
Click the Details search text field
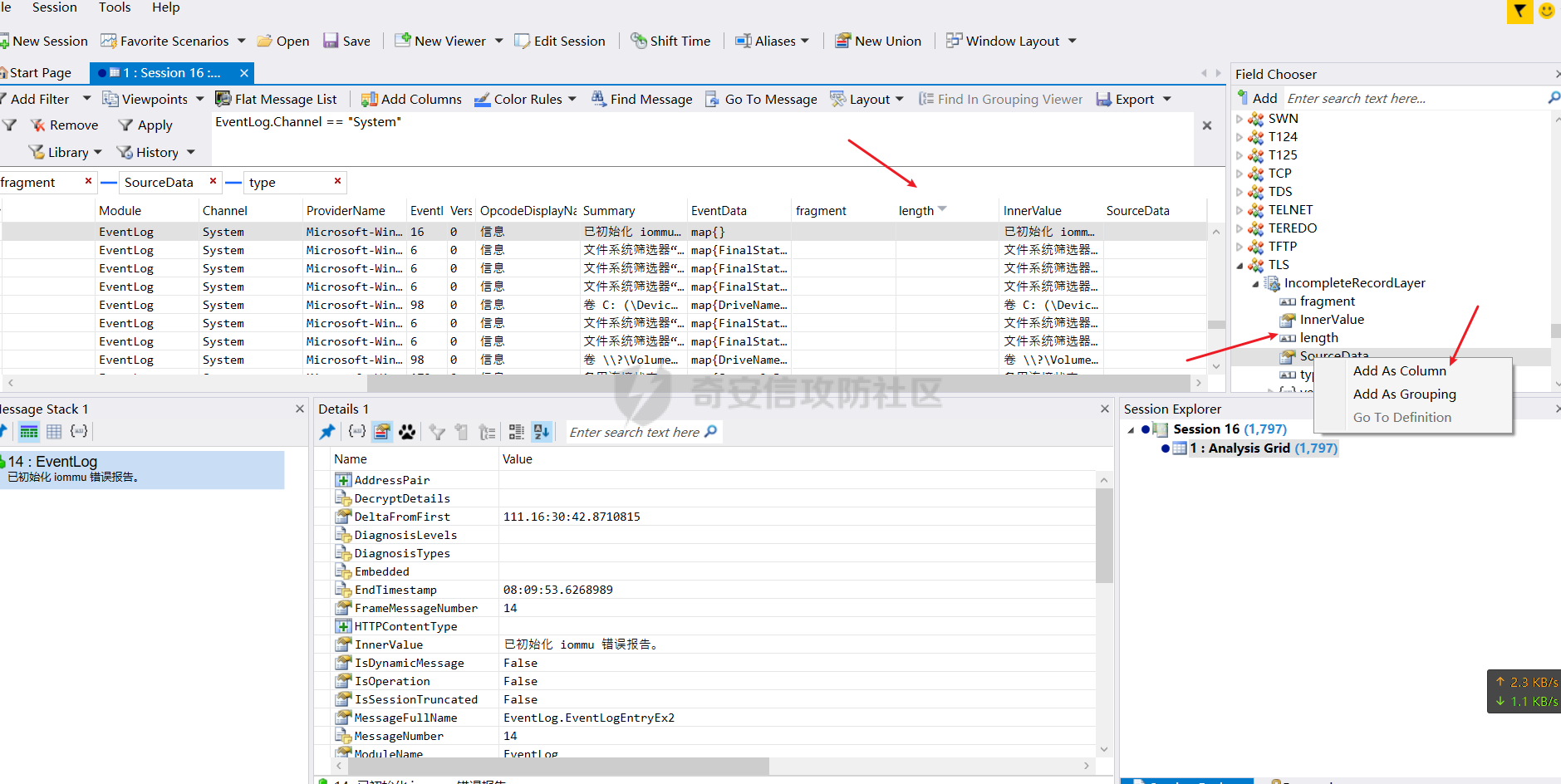coord(636,432)
